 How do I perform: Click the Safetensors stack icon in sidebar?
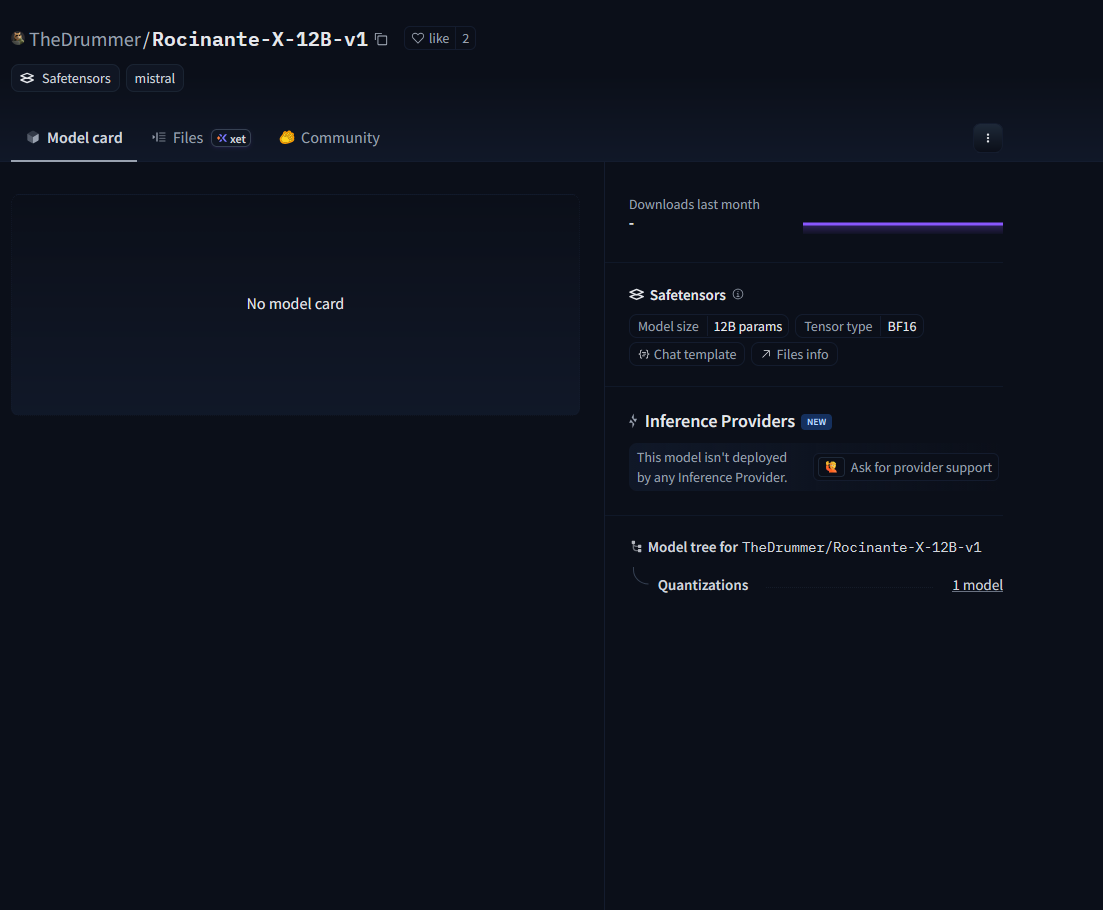coord(637,295)
